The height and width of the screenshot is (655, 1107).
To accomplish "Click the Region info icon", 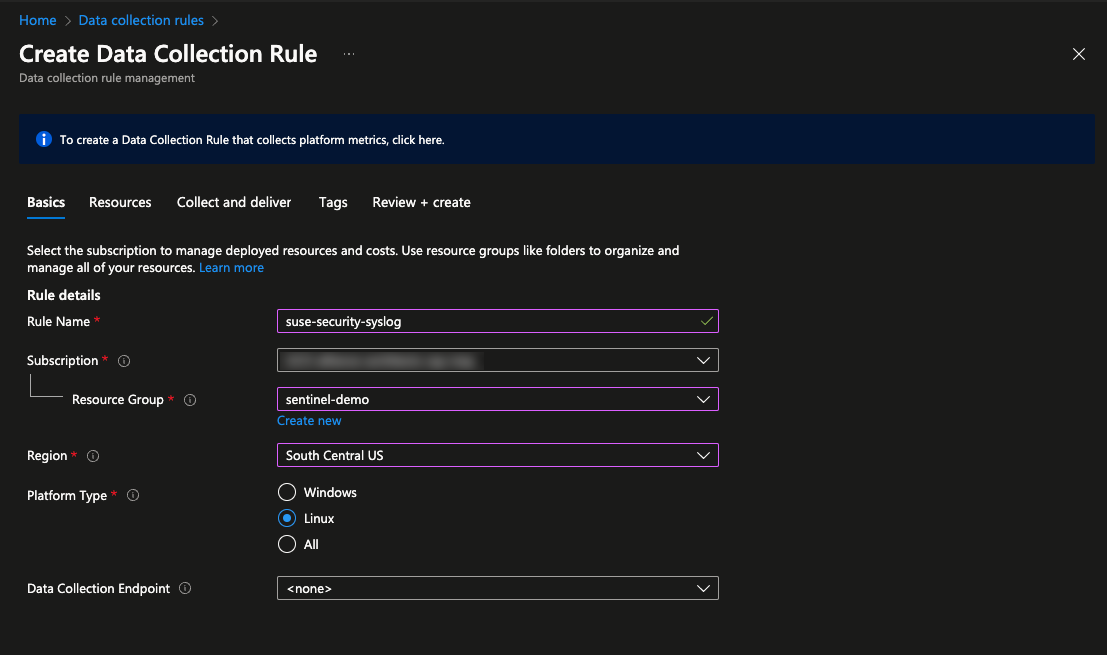I will point(92,455).
